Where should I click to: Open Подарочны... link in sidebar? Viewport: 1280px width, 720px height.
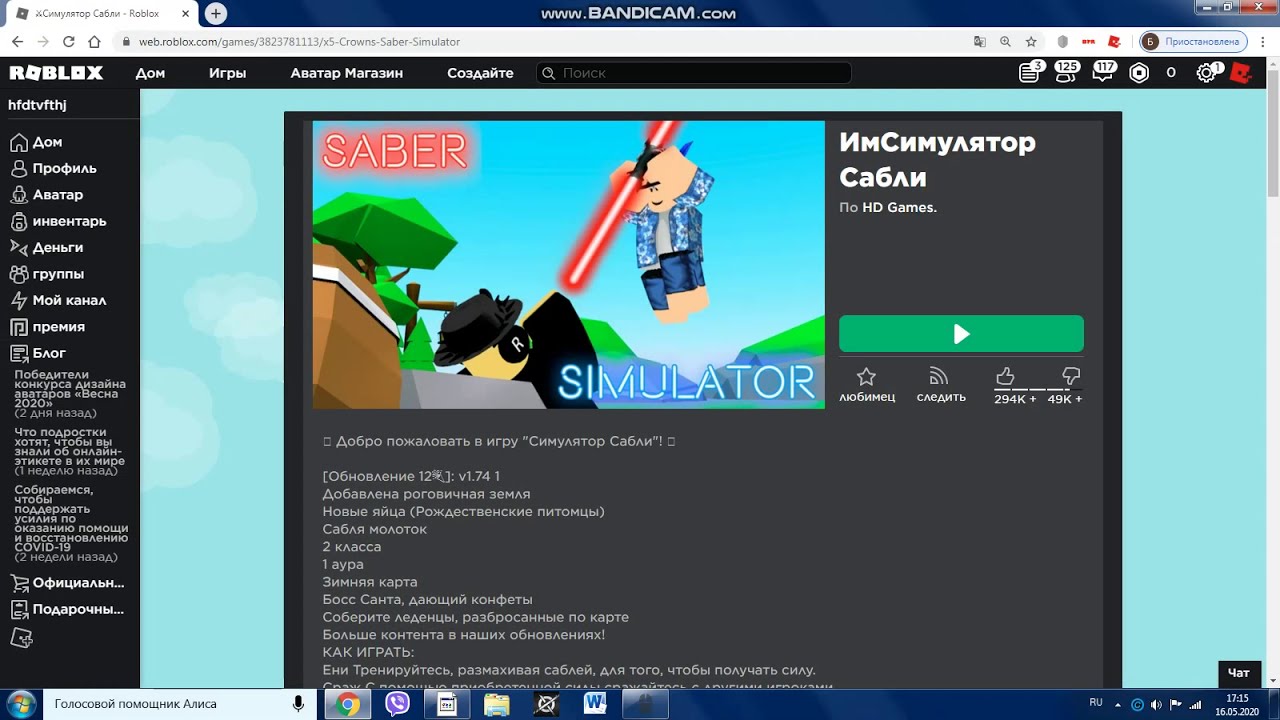(78, 609)
